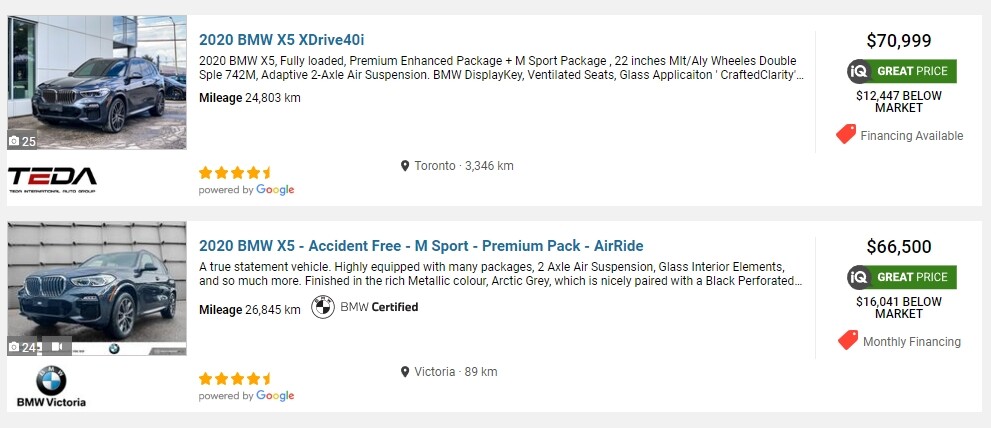Screen dimensions: 991x428
Task: Click the iQ Great Price badge for $66,500 listing
Action: click(x=902, y=277)
